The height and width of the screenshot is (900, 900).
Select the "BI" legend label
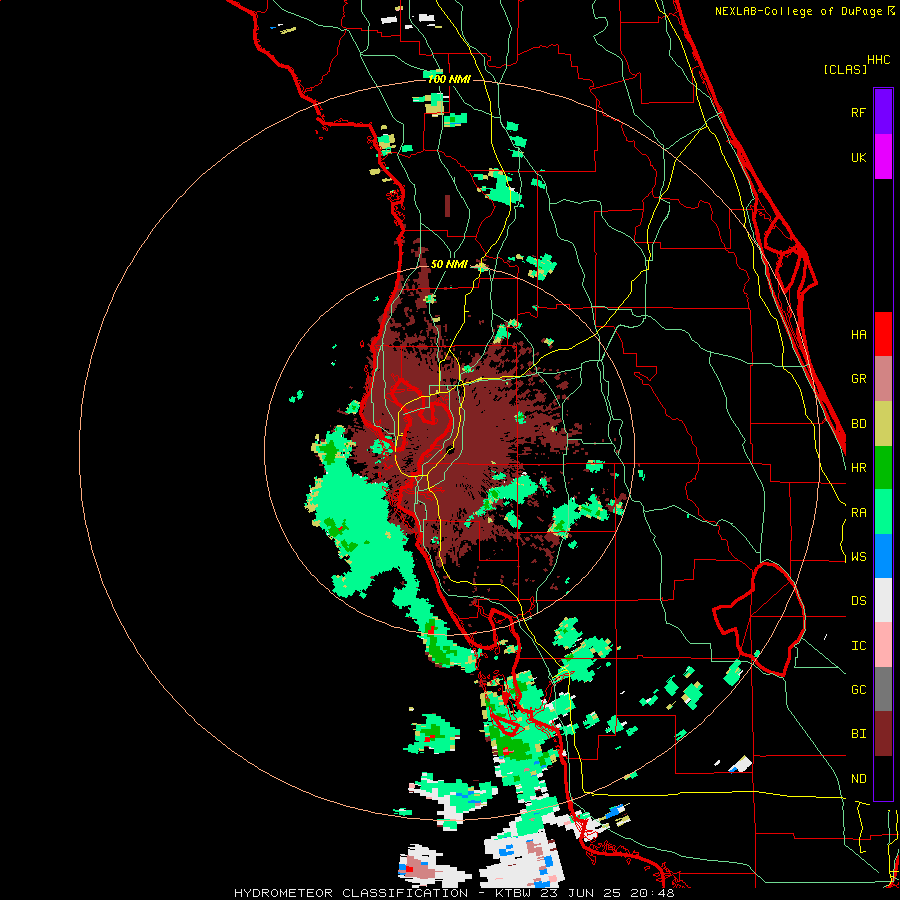pyautogui.click(x=858, y=734)
